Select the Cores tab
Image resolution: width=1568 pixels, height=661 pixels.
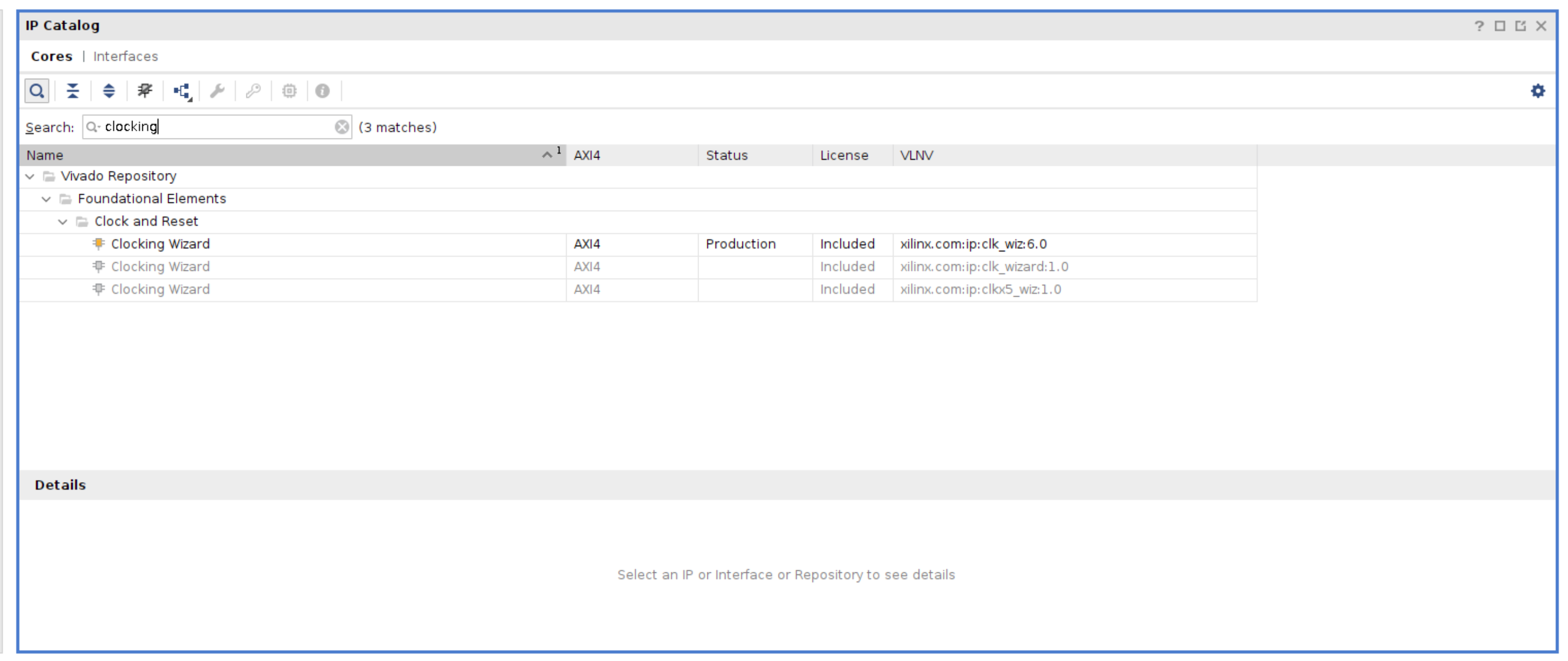(51, 56)
